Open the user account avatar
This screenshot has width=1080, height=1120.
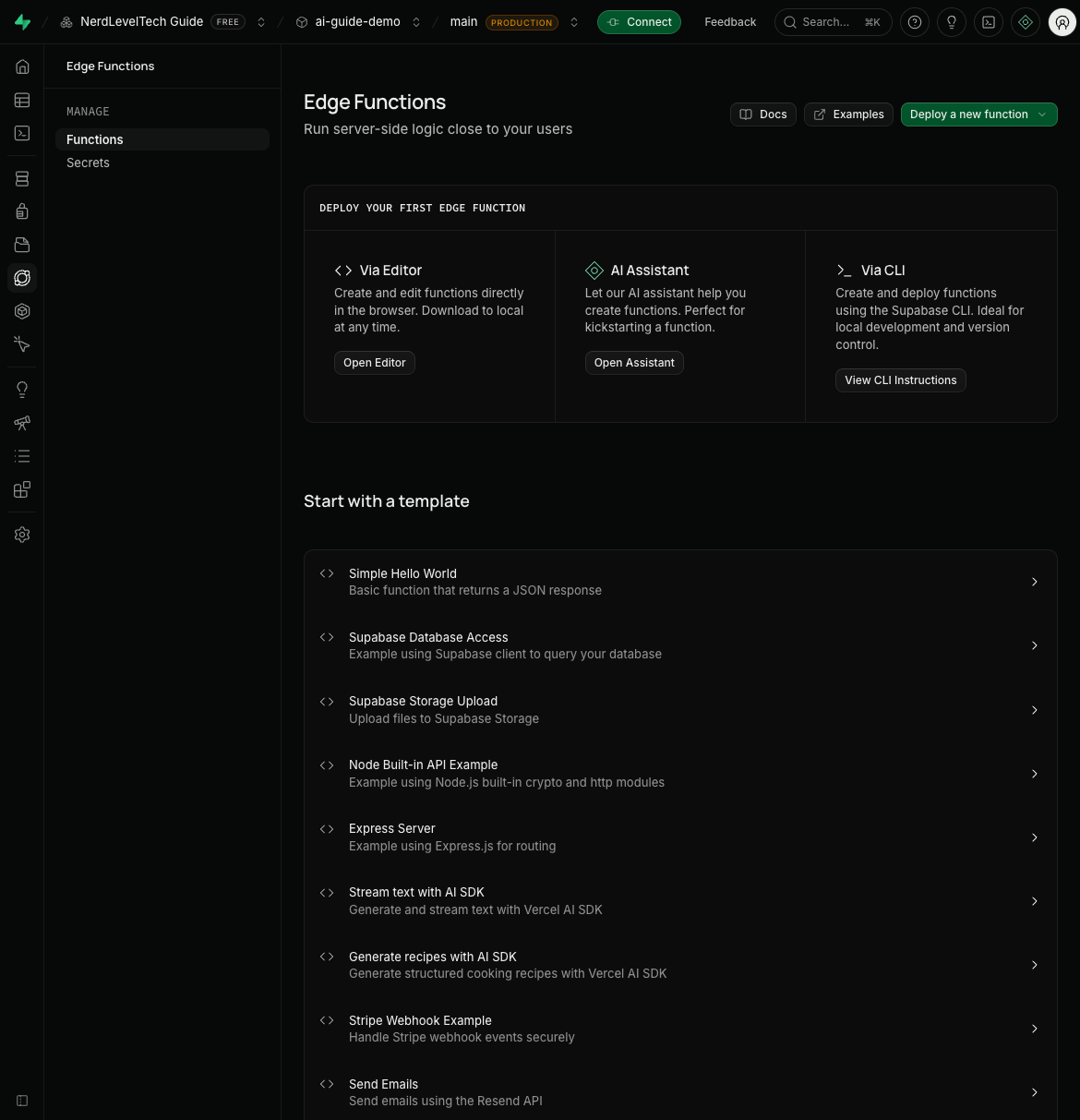(x=1062, y=22)
